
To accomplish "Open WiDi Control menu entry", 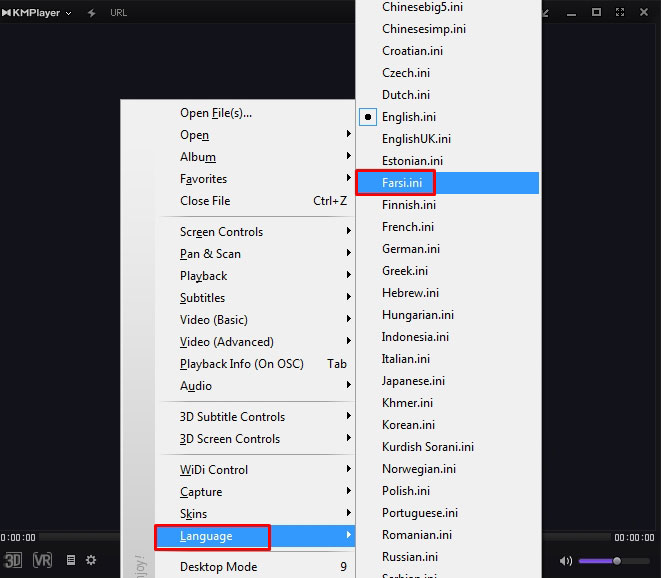I will tap(255, 470).
